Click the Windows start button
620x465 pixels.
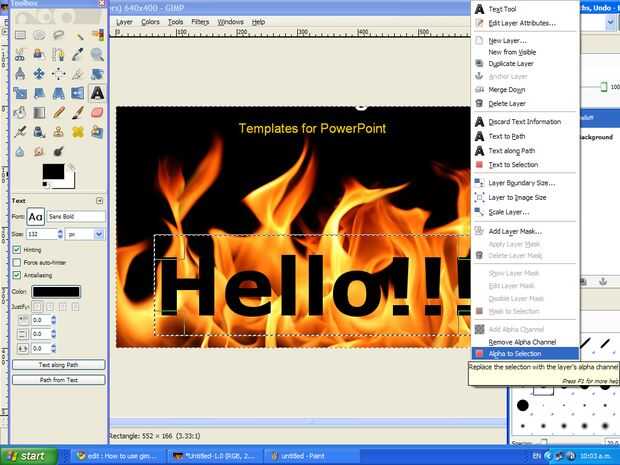point(29,456)
